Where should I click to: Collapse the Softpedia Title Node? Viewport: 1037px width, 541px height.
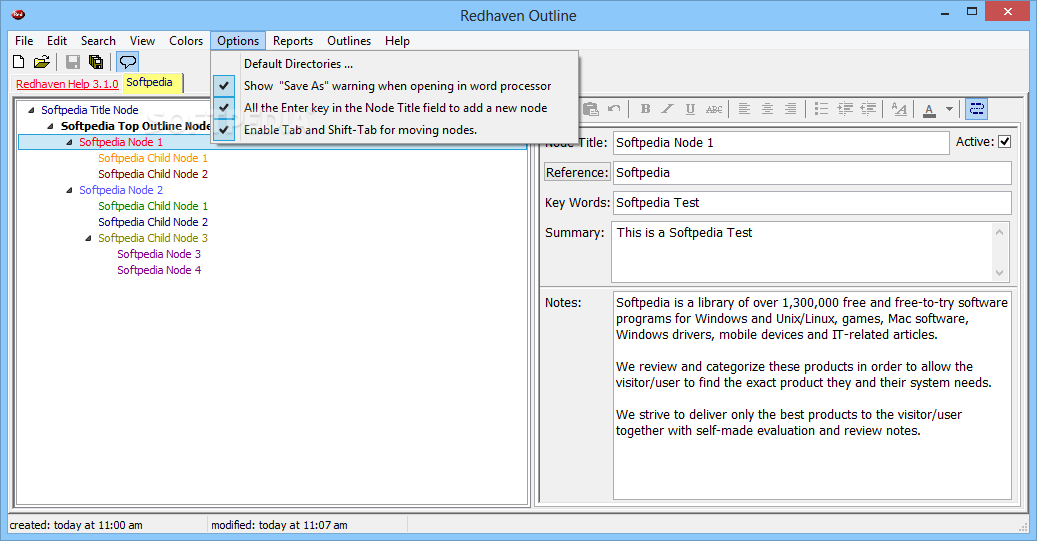pyautogui.click(x=31, y=110)
